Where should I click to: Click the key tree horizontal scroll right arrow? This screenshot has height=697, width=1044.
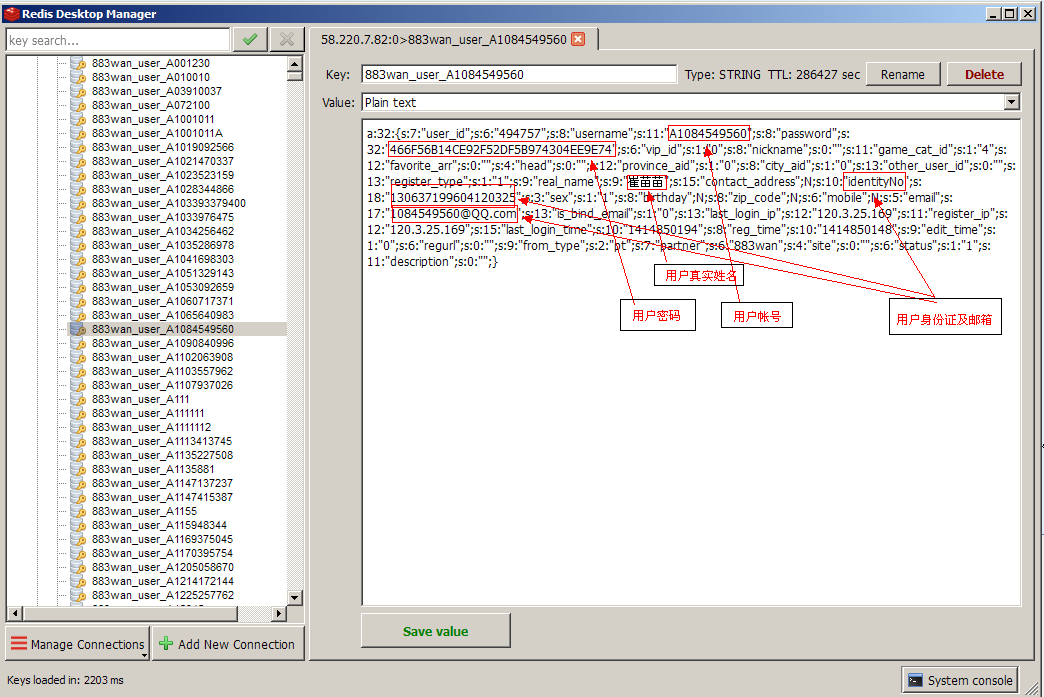pyautogui.click(x=279, y=612)
